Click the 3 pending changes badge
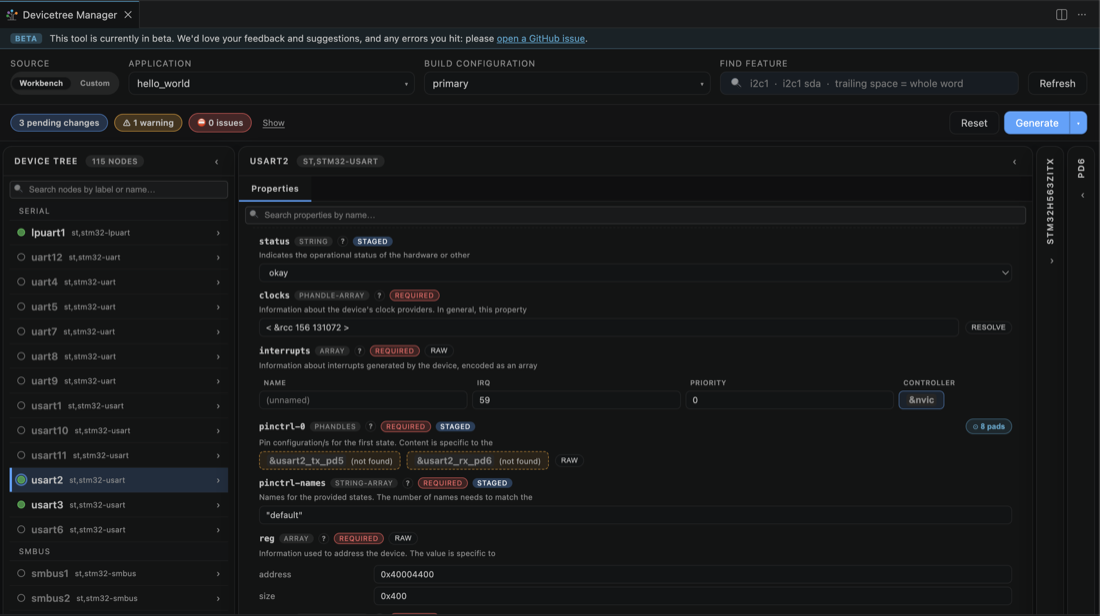Screen dimensions: 1100x616 pyautogui.click(x=59, y=123)
